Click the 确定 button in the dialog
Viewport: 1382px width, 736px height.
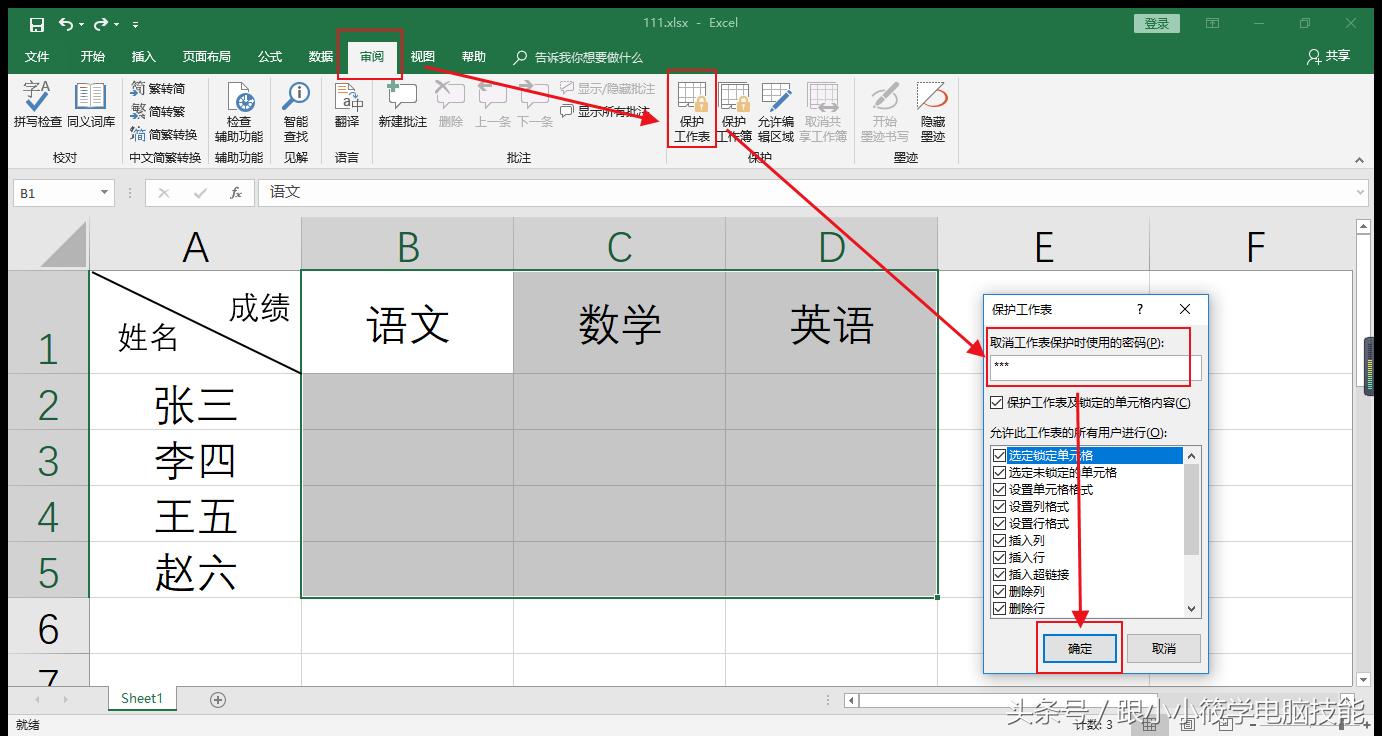(x=1079, y=648)
